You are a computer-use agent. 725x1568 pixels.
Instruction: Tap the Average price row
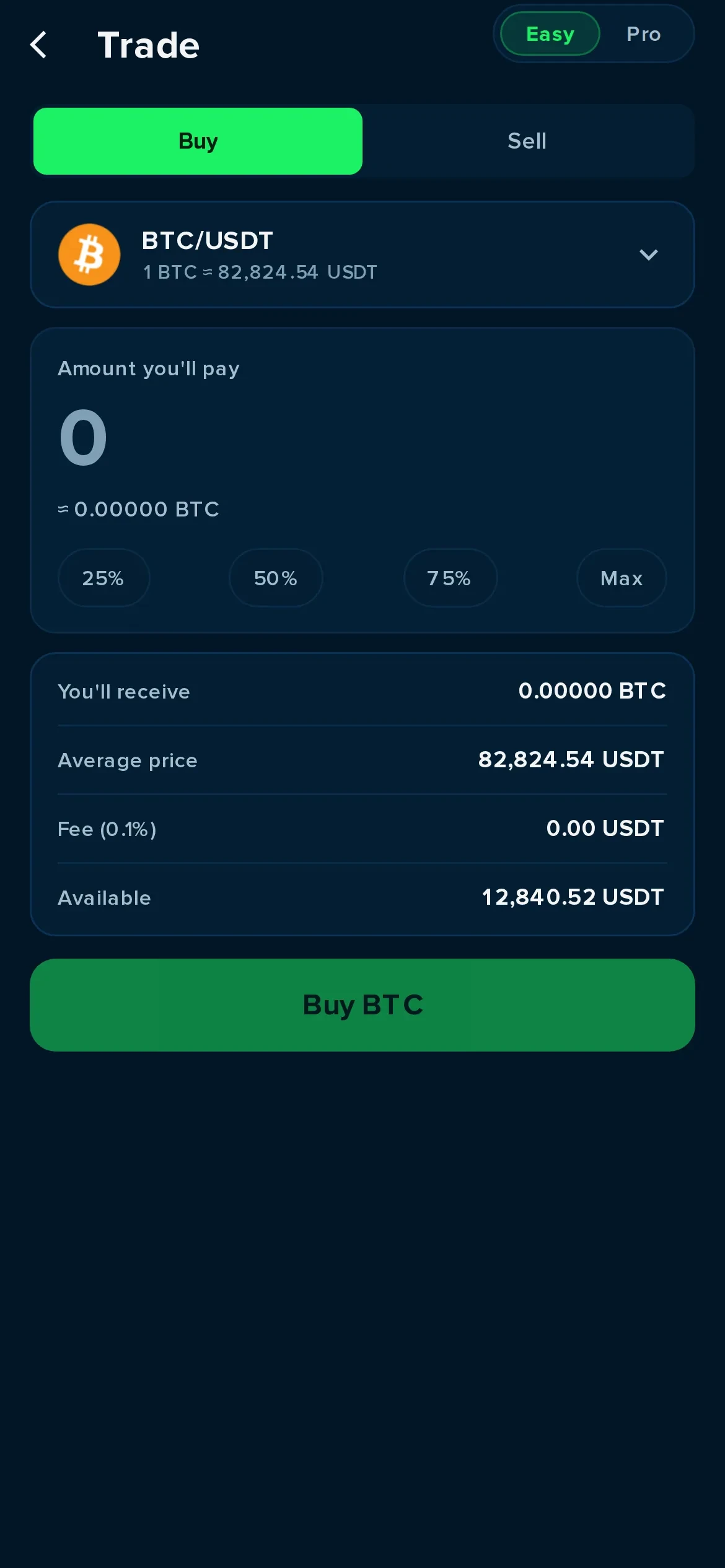(362, 760)
